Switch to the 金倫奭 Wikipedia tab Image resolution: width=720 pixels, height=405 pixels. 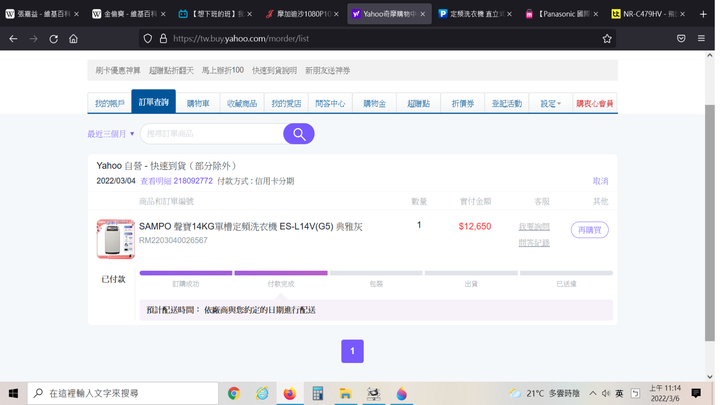[129, 14]
